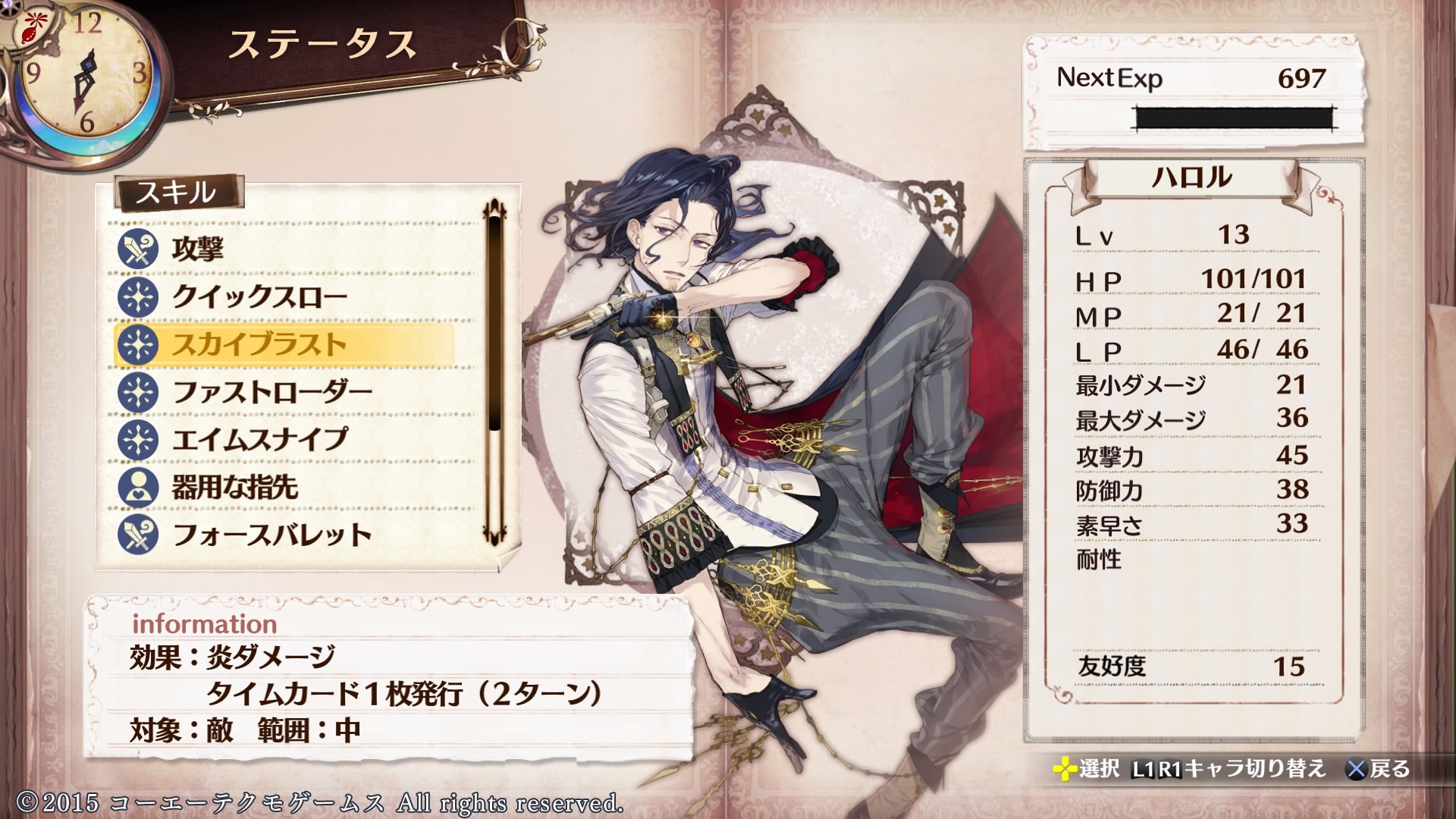This screenshot has width=1456, height=819.
Task: Click the skill list scrollbar track
Action: tap(495, 372)
